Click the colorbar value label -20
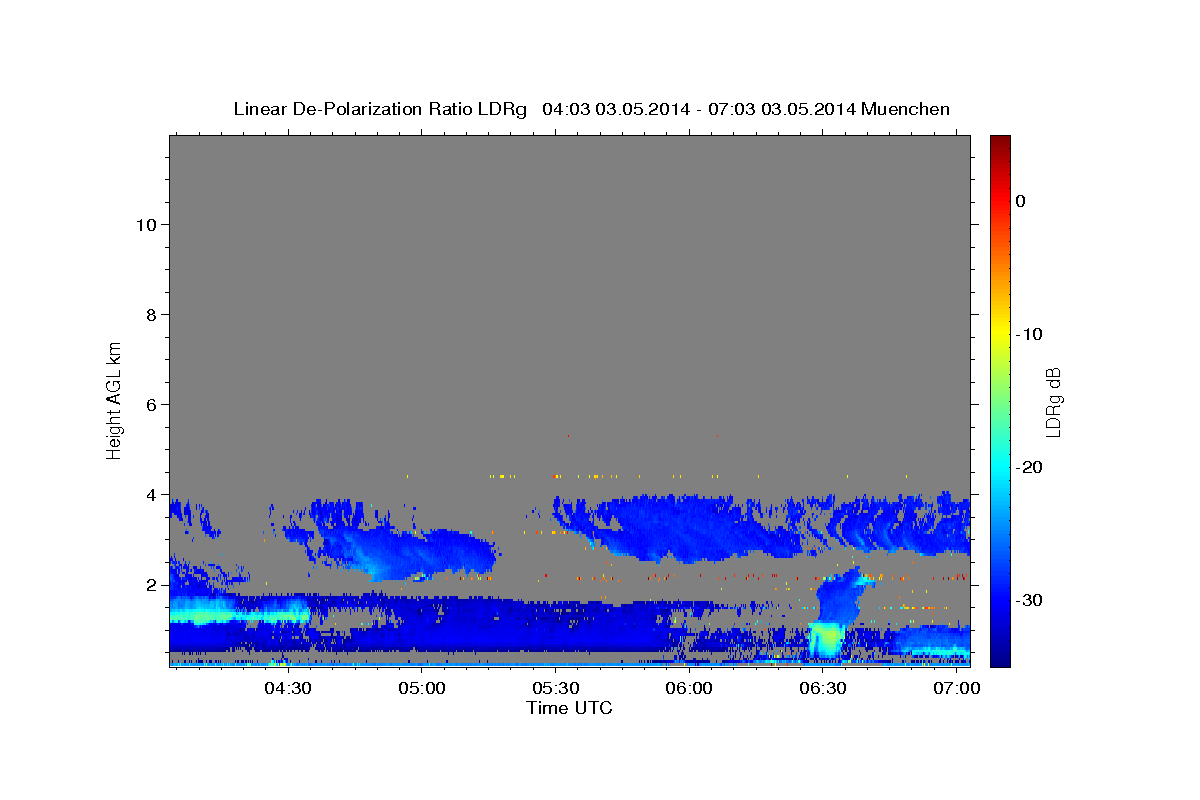Viewport: 1200px width, 800px height. (x=1029, y=467)
